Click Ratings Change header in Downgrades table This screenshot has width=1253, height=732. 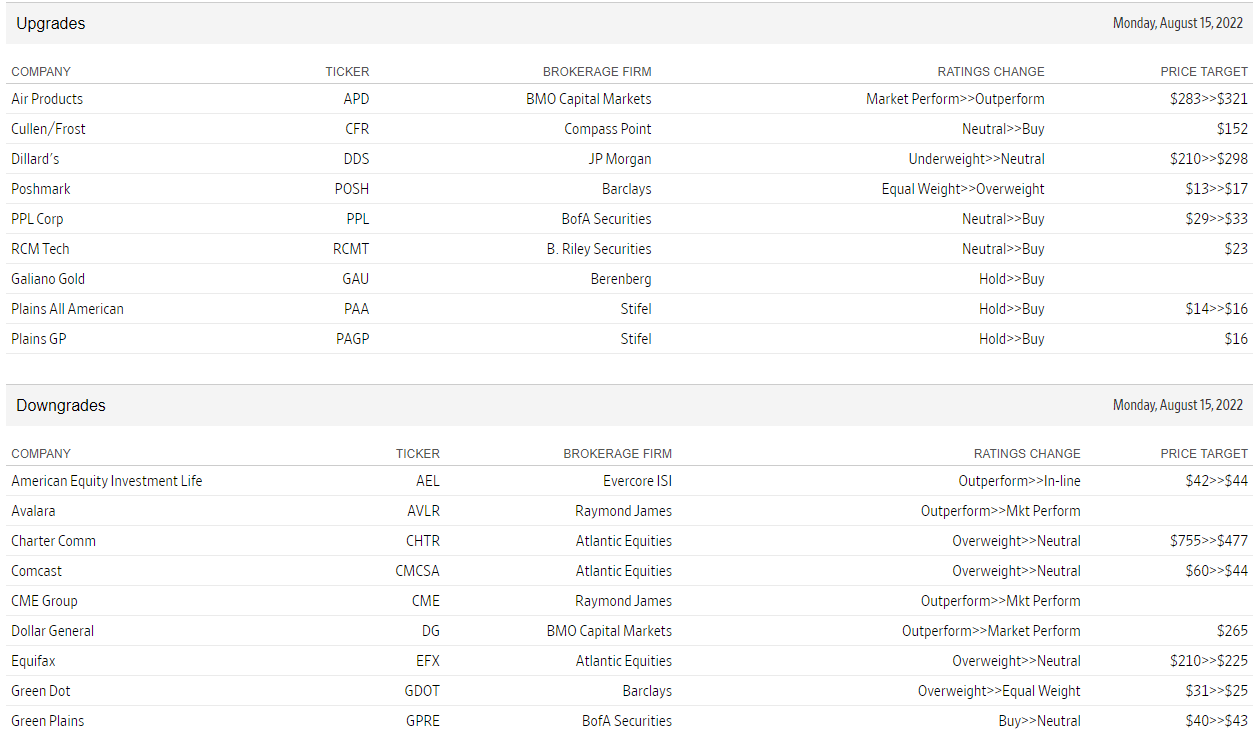1027,454
